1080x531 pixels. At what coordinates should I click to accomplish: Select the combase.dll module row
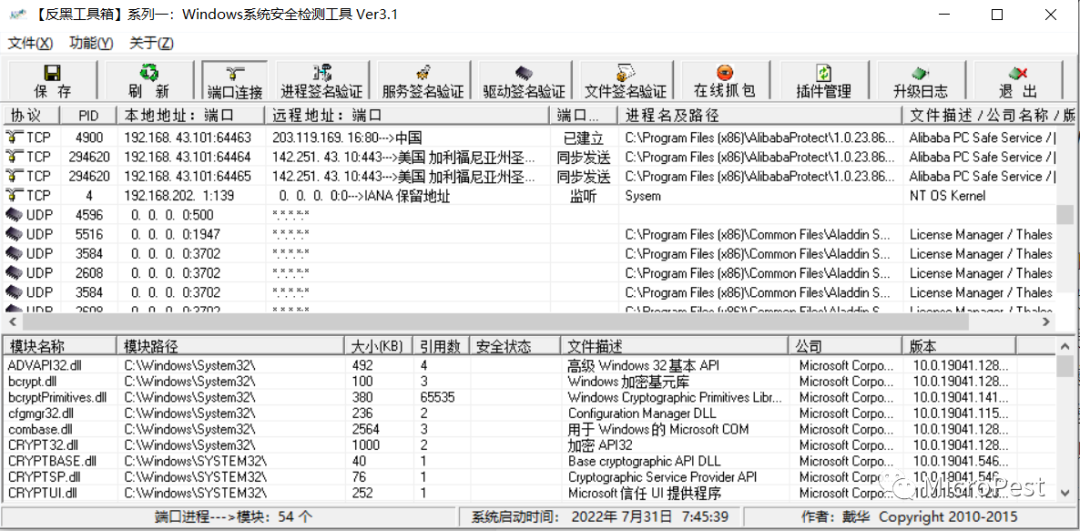(528, 429)
